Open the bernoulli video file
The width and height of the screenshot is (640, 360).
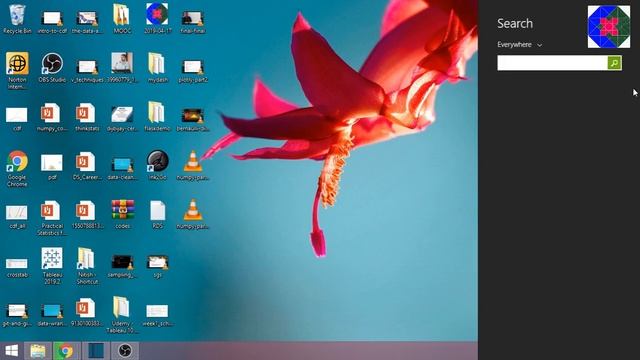(193, 119)
